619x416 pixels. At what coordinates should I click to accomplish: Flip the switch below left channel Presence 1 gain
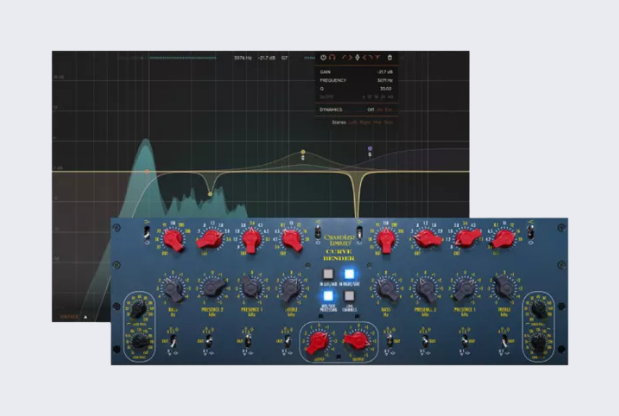point(248,341)
